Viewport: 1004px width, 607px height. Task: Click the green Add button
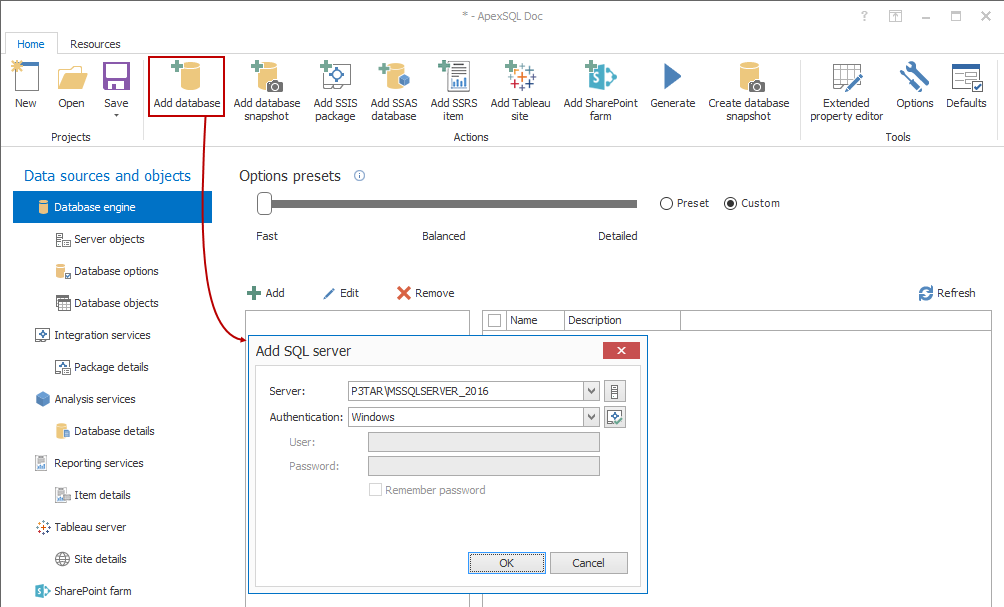(x=266, y=293)
